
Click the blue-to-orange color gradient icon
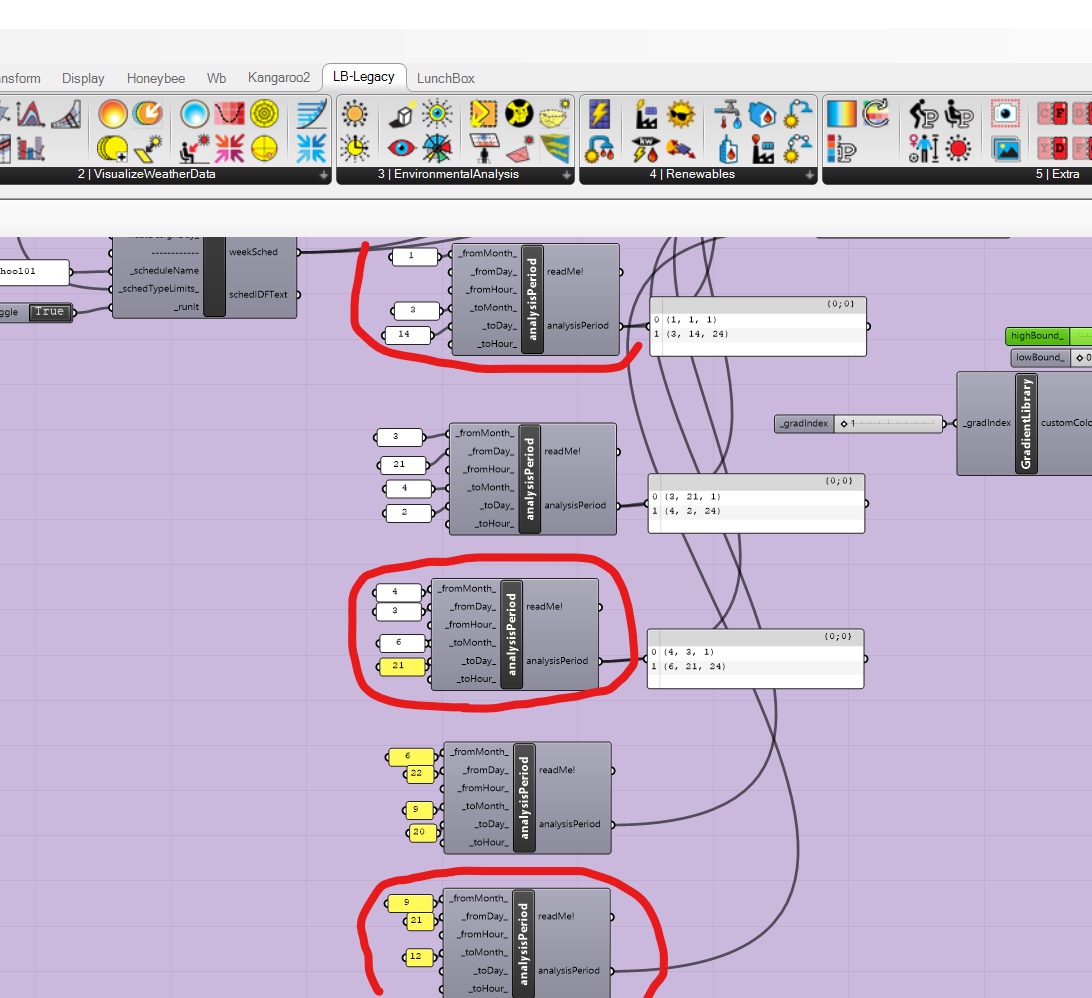pos(841,114)
